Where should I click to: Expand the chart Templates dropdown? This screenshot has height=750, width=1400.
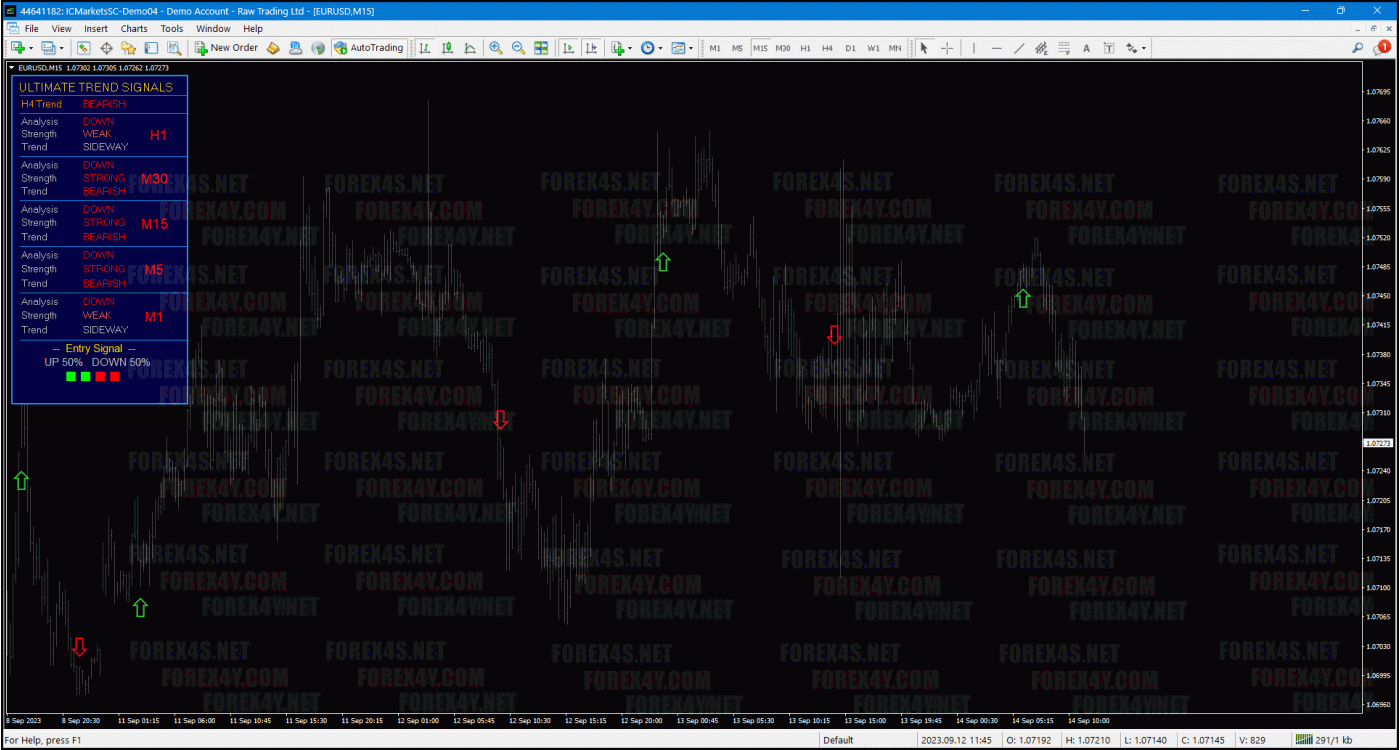pos(690,48)
